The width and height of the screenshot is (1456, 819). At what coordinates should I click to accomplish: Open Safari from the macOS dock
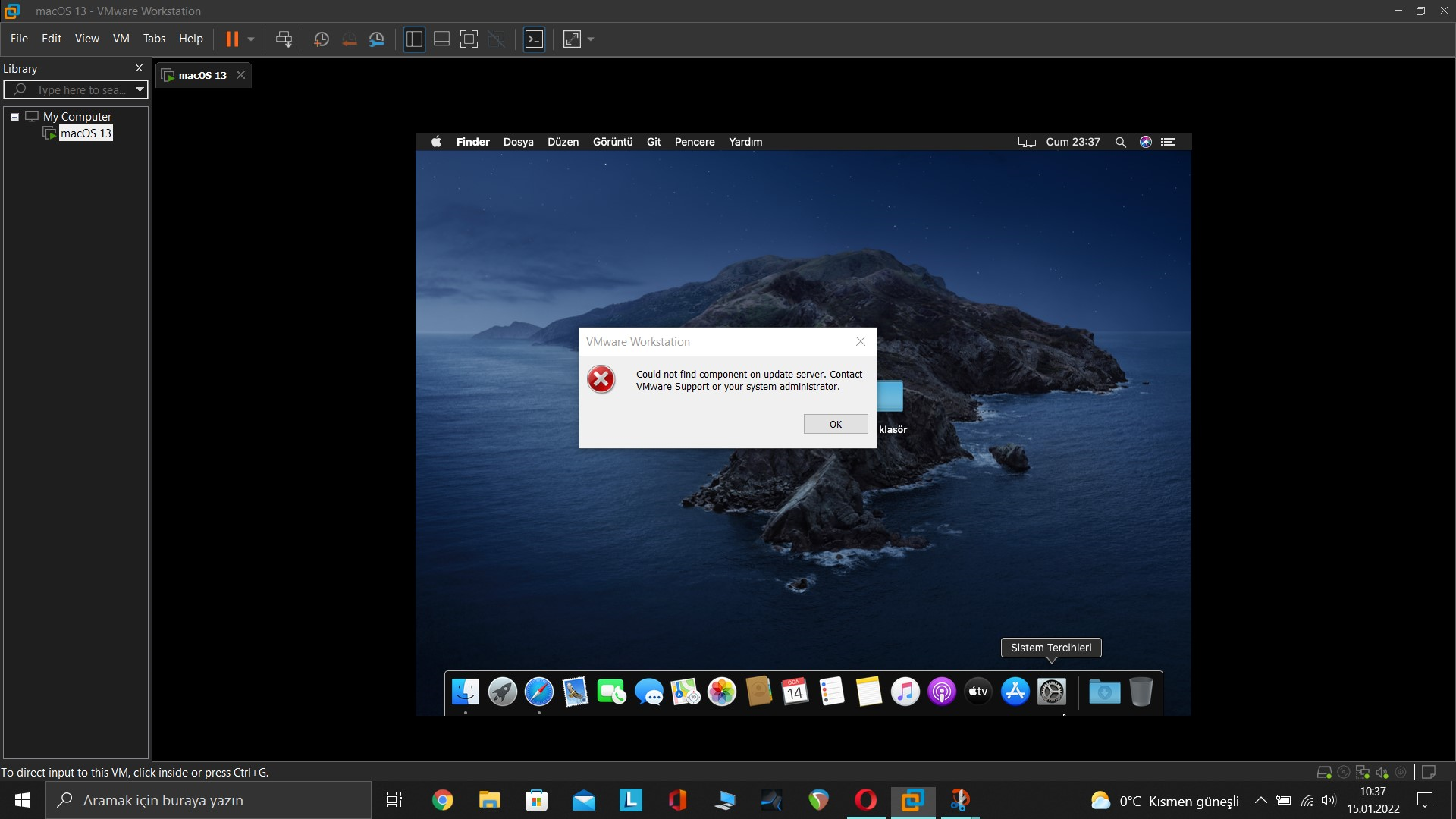538,692
